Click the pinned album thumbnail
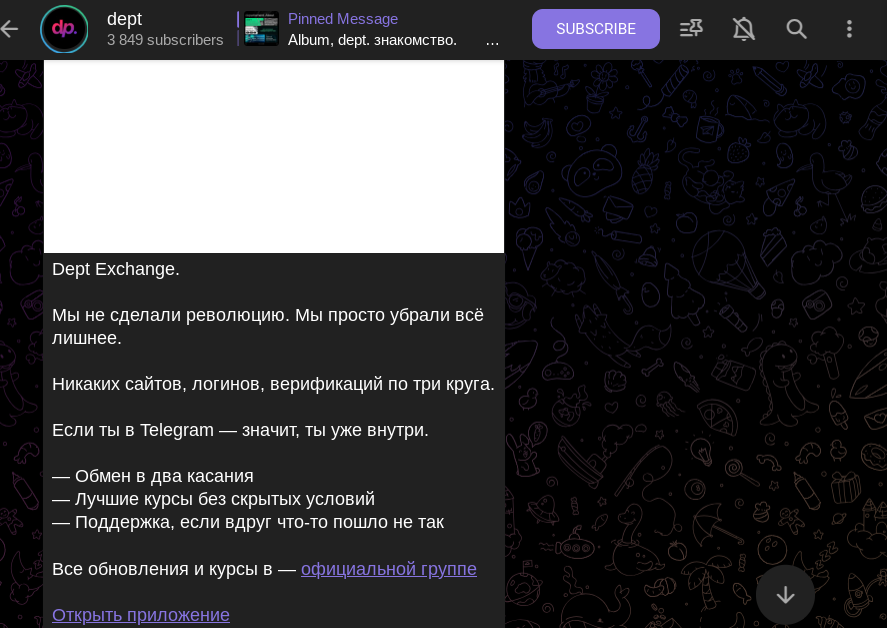 261,28
